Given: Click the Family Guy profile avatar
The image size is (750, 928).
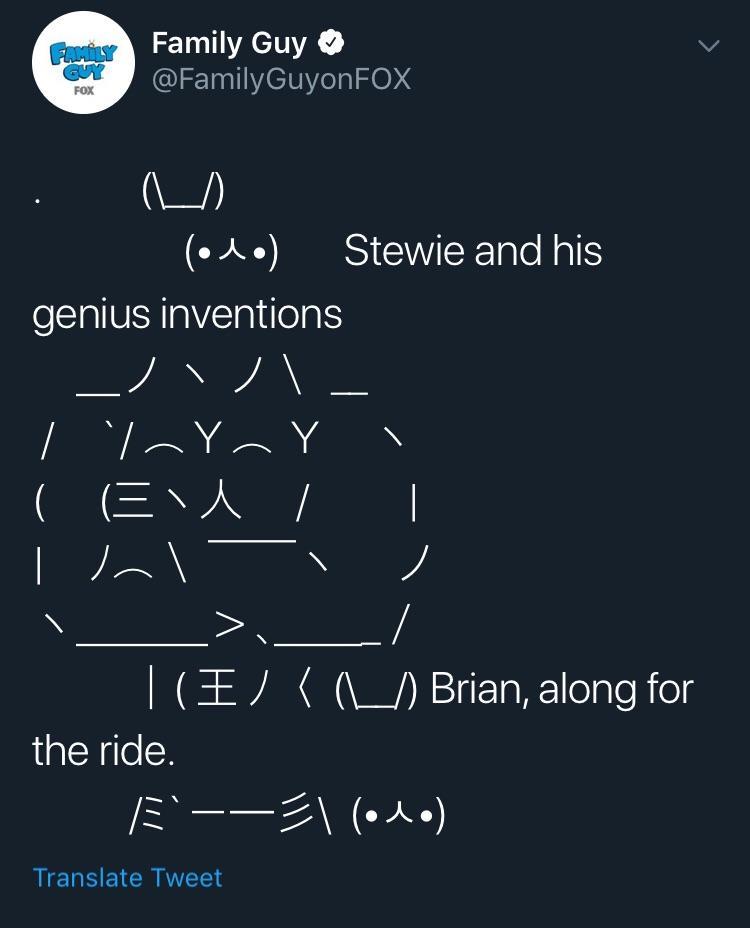Looking at the screenshot, I should click(x=83, y=62).
